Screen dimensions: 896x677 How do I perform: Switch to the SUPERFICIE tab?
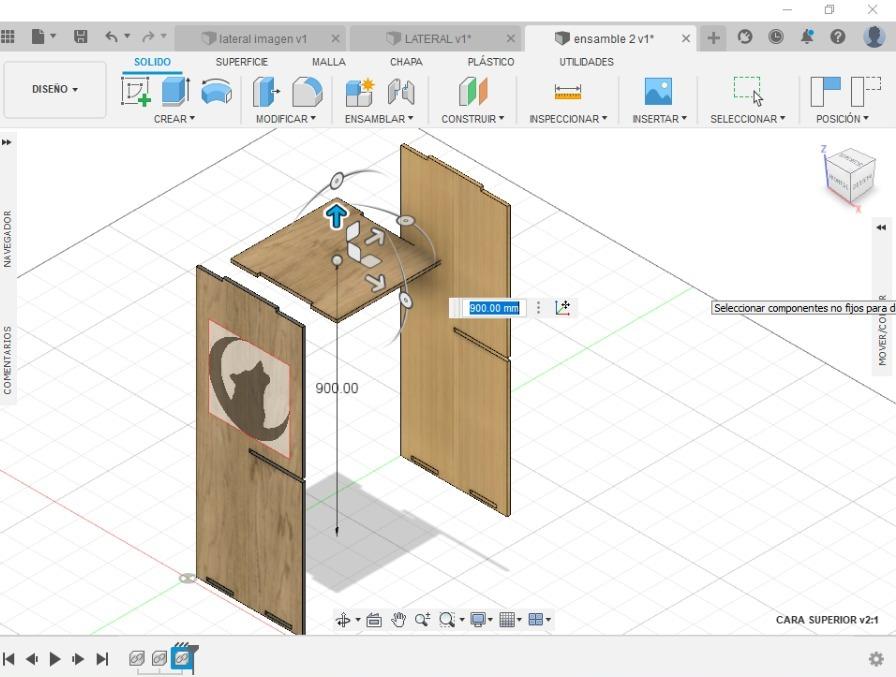point(242,62)
